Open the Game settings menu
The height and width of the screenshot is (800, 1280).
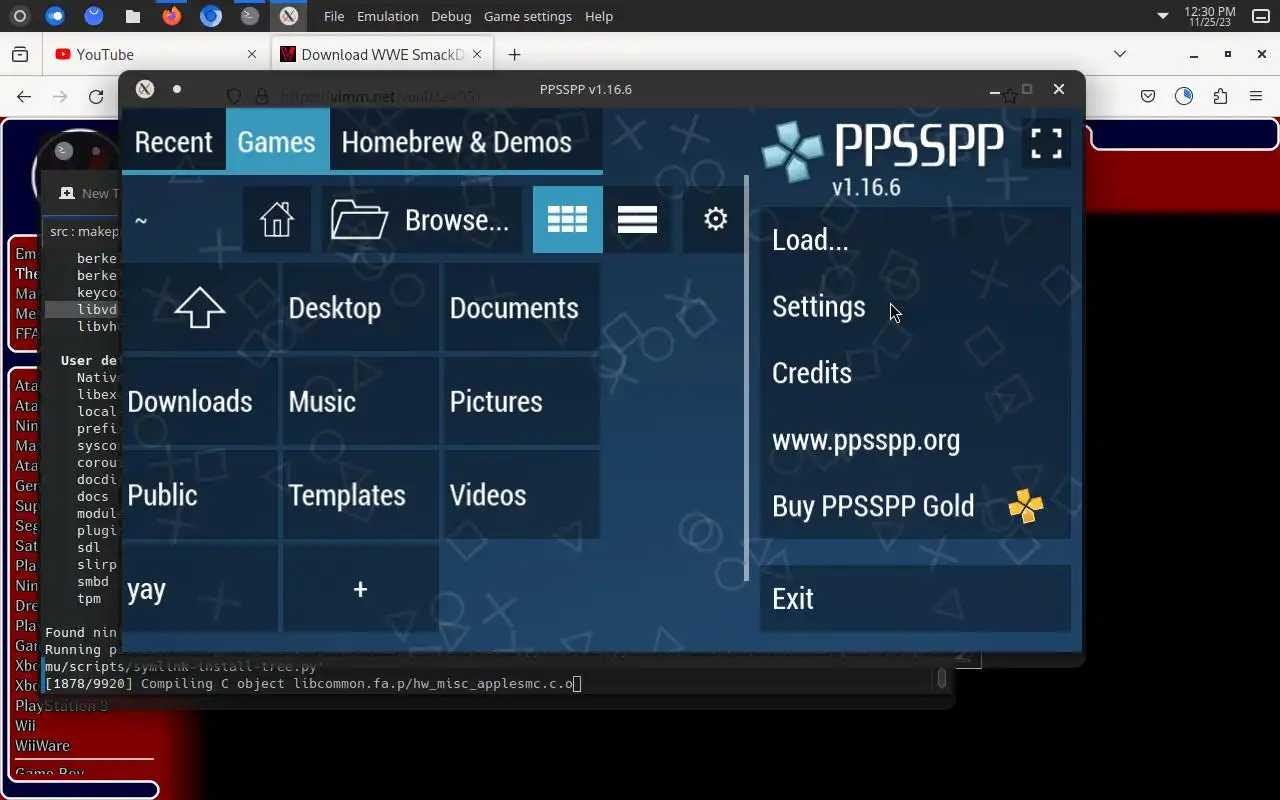528,16
